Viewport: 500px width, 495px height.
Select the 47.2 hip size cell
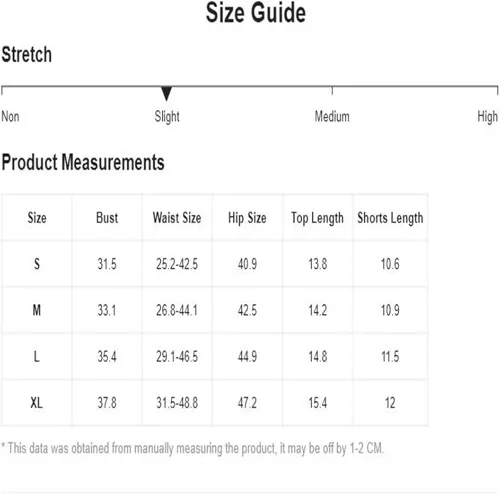click(x=247, y=403)
